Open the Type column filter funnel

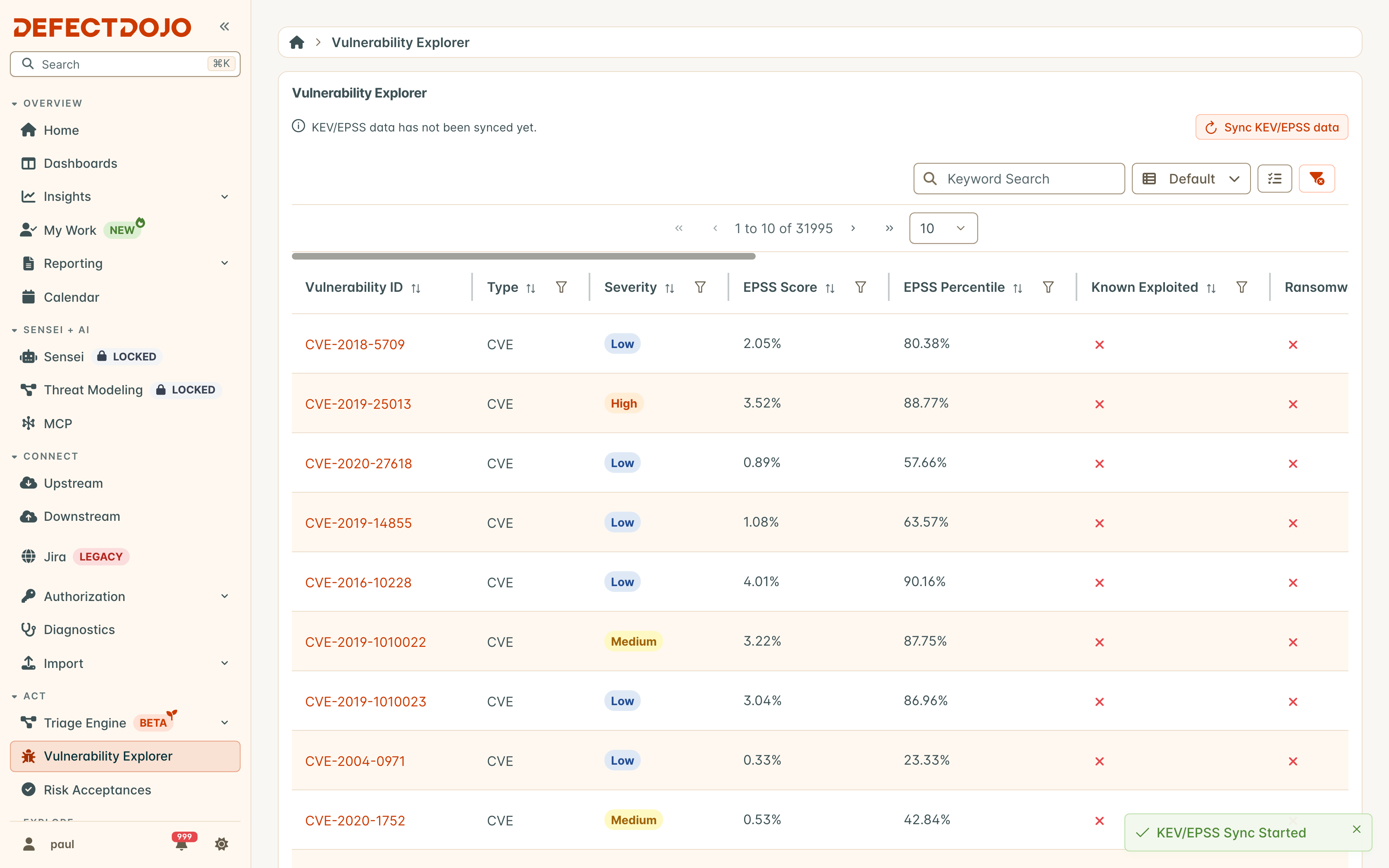(x=561, y=287)
